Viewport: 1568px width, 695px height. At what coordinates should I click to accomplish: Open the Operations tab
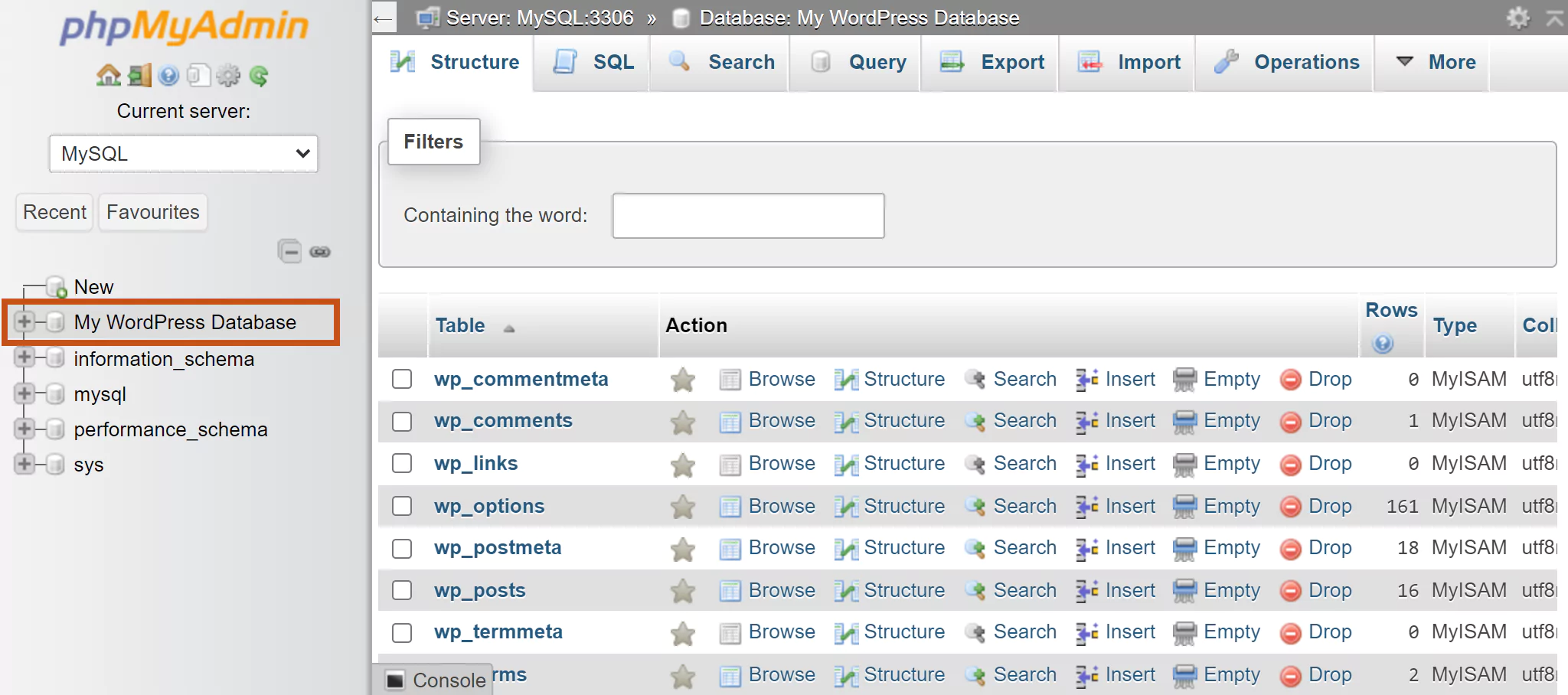1285,63
